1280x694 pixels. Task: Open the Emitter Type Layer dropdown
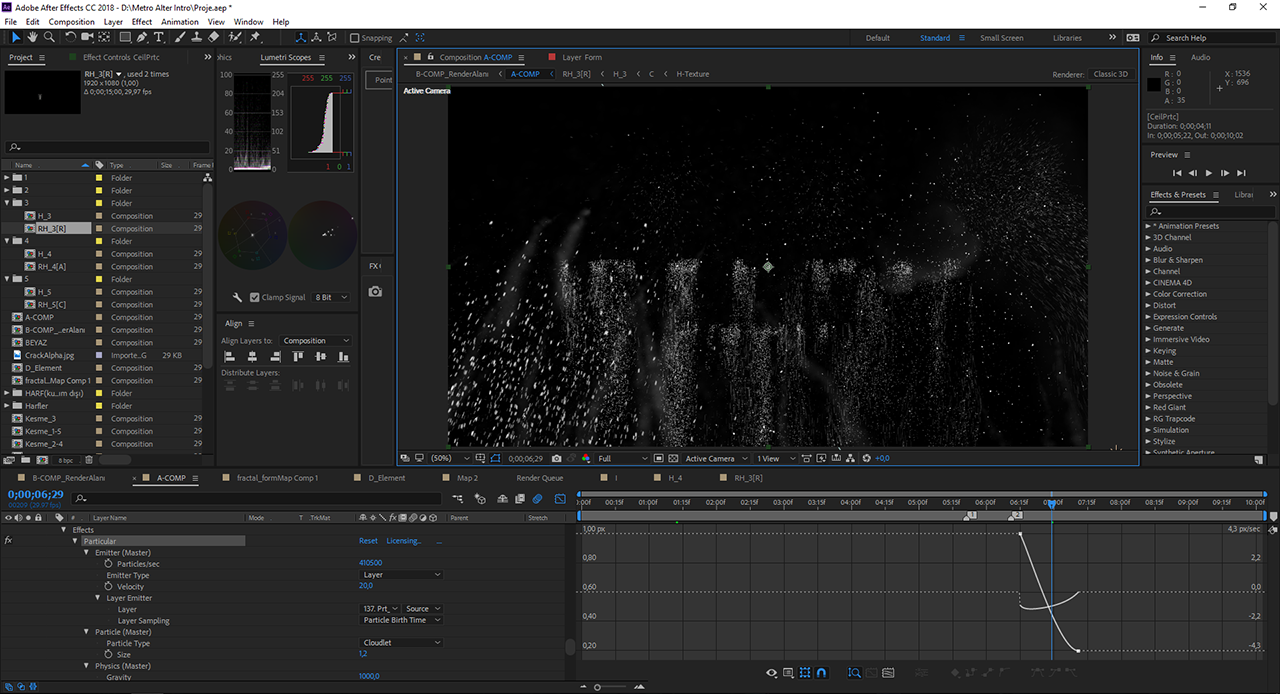click(402, 575)
